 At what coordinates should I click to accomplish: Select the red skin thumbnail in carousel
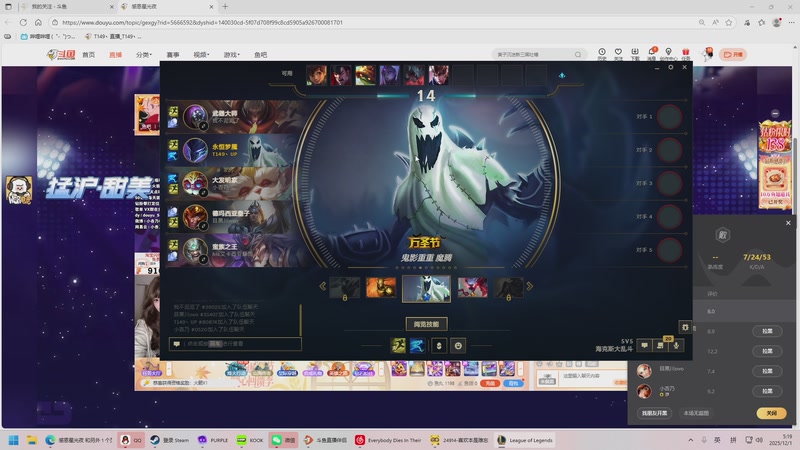472,288
